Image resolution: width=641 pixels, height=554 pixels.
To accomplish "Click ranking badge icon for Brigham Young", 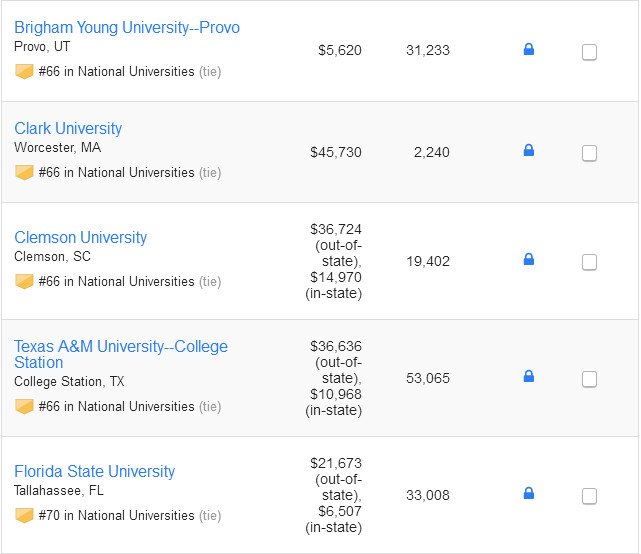I will 25,72.
